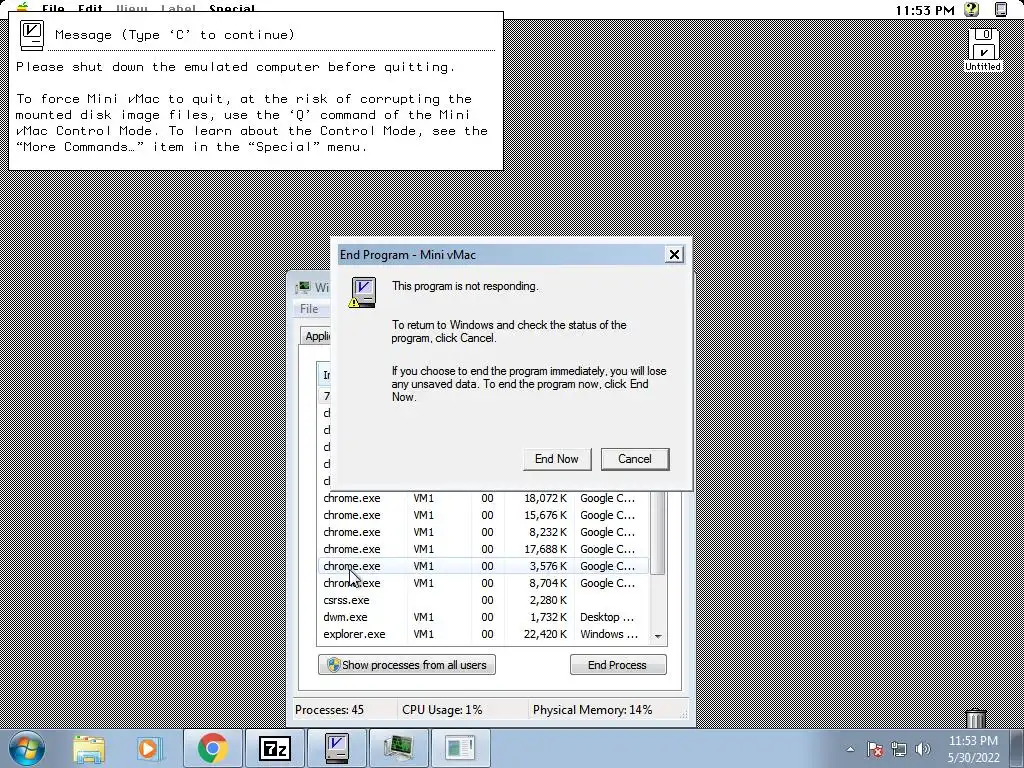Image resolution: width=1024 pixels, height=768 pixels.
Task: Open the Action Center flag icon
Action: tap(876, 749)
